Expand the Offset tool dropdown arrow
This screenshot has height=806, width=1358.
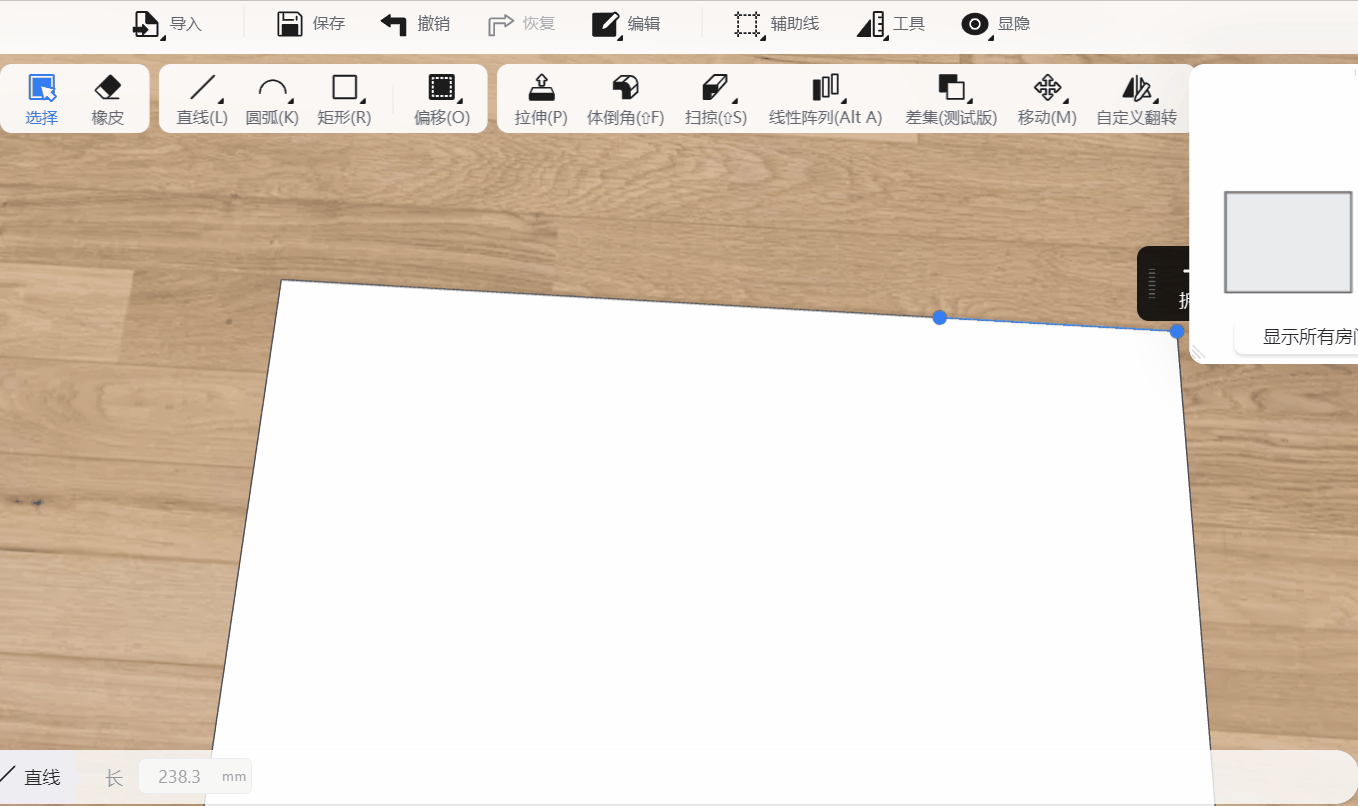[x=459, y=100]
